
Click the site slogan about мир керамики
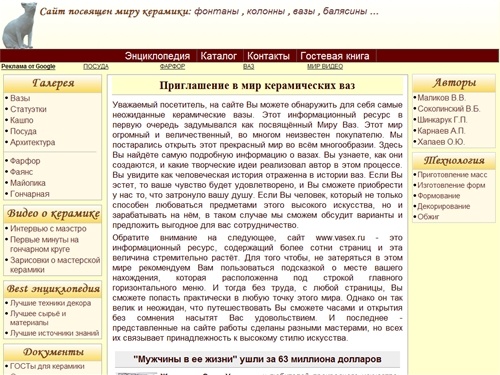point(209,11)
